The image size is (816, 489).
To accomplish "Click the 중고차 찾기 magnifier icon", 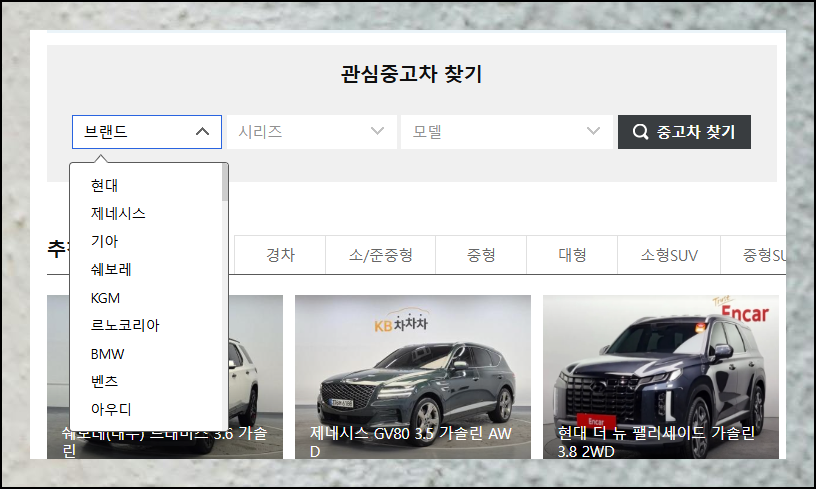I will (x=641, y=132).
